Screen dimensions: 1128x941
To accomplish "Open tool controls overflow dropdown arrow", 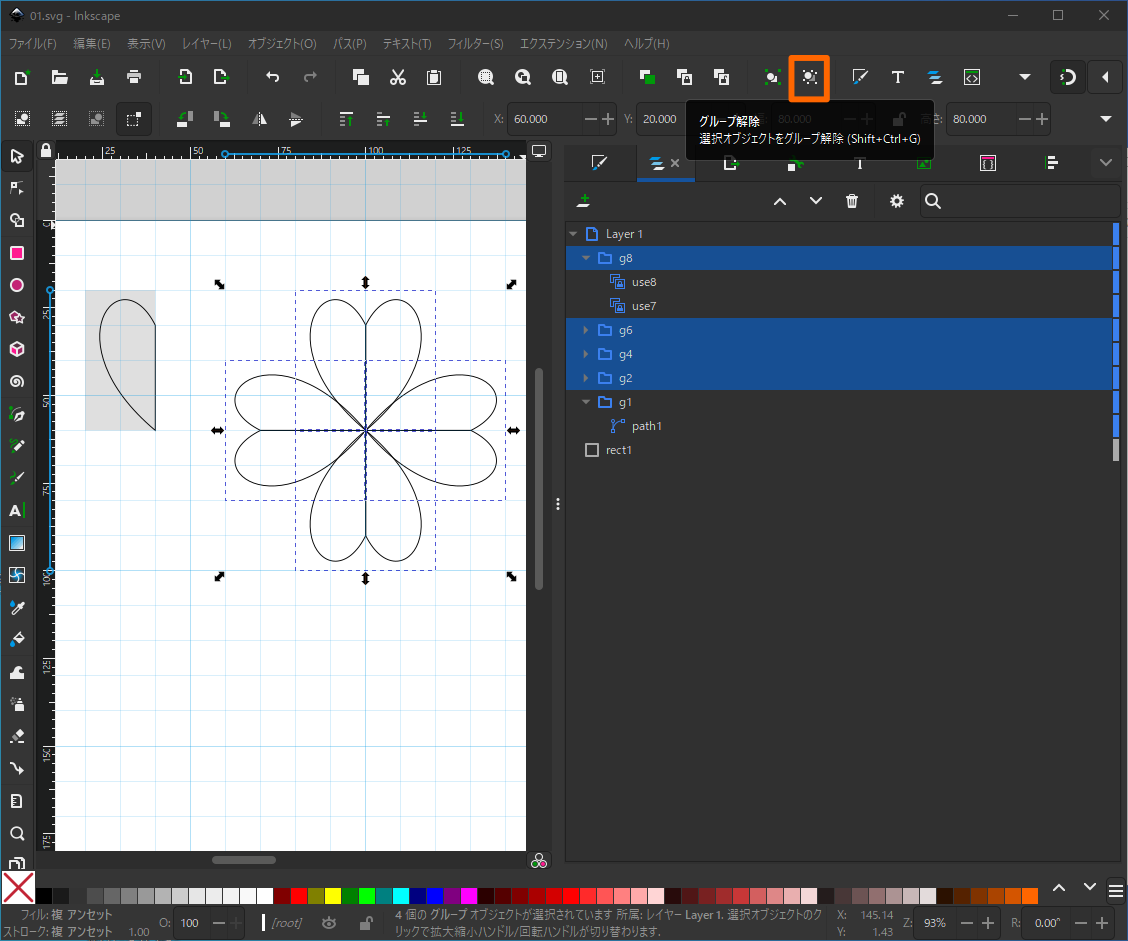I will 1106,119.
